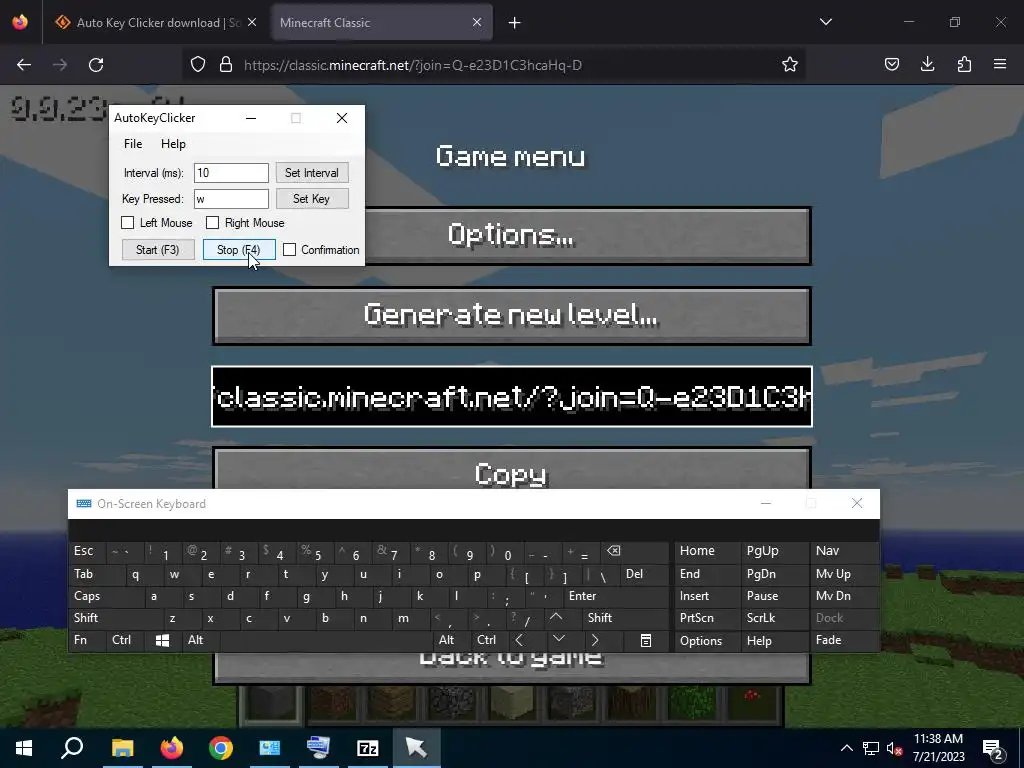The image size is (1024, 768).
Task: Reload the Minecraft Classic page
Action: click(x=96, y=65)
